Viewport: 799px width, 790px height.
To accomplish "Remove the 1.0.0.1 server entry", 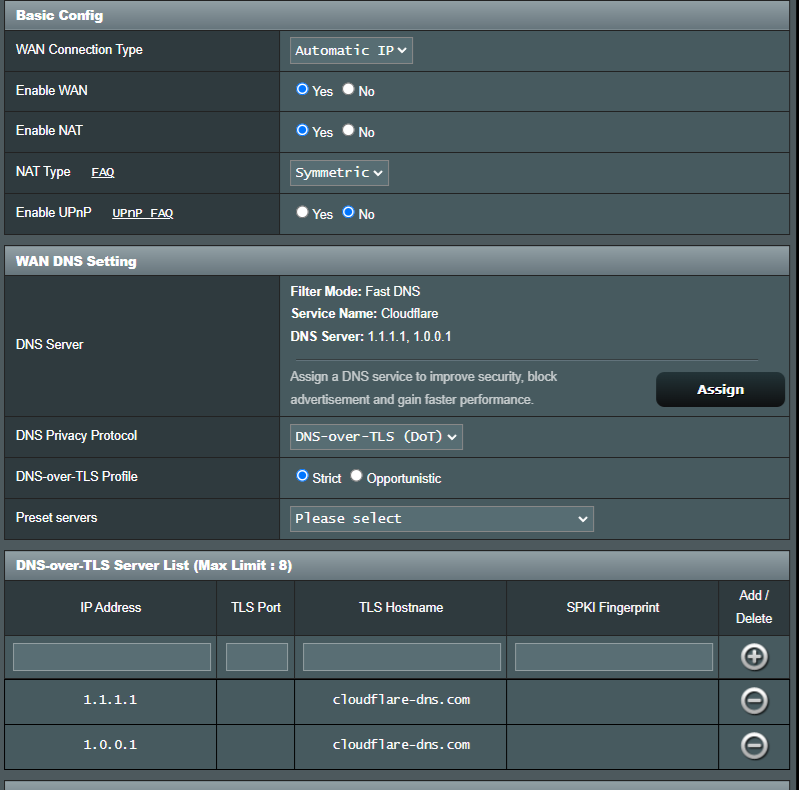I will coord(754,746).
